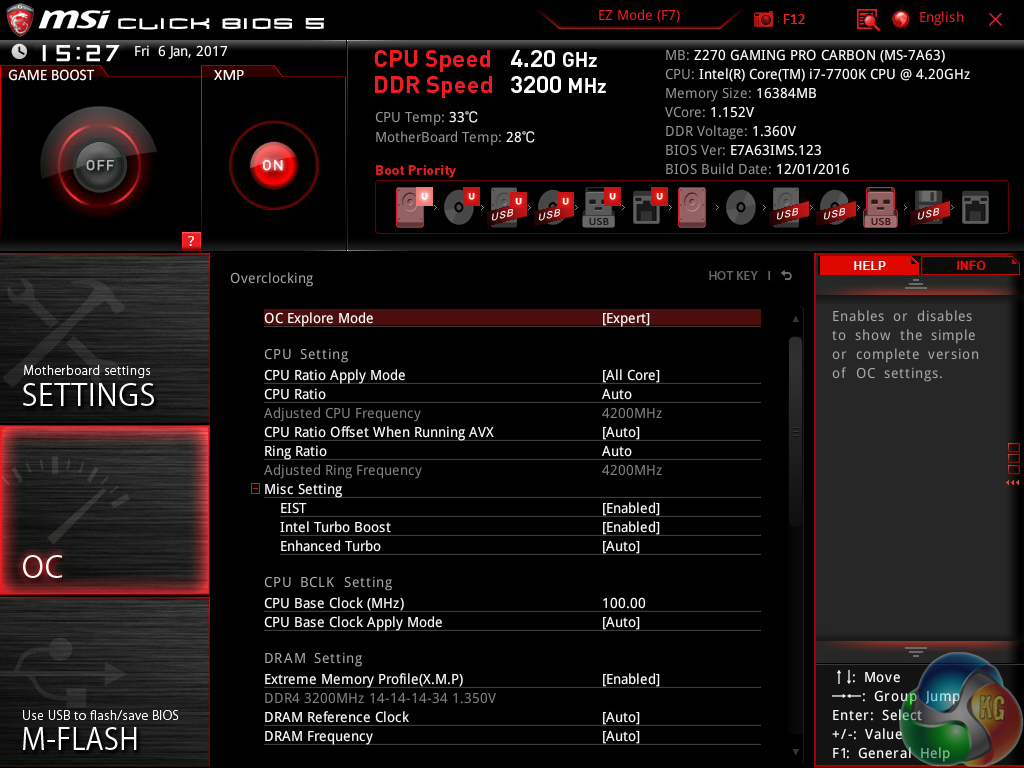The width and height of the screenshot is (1024, 768).
Task: Toggle the XMP ON button
Action: [273, 165]
